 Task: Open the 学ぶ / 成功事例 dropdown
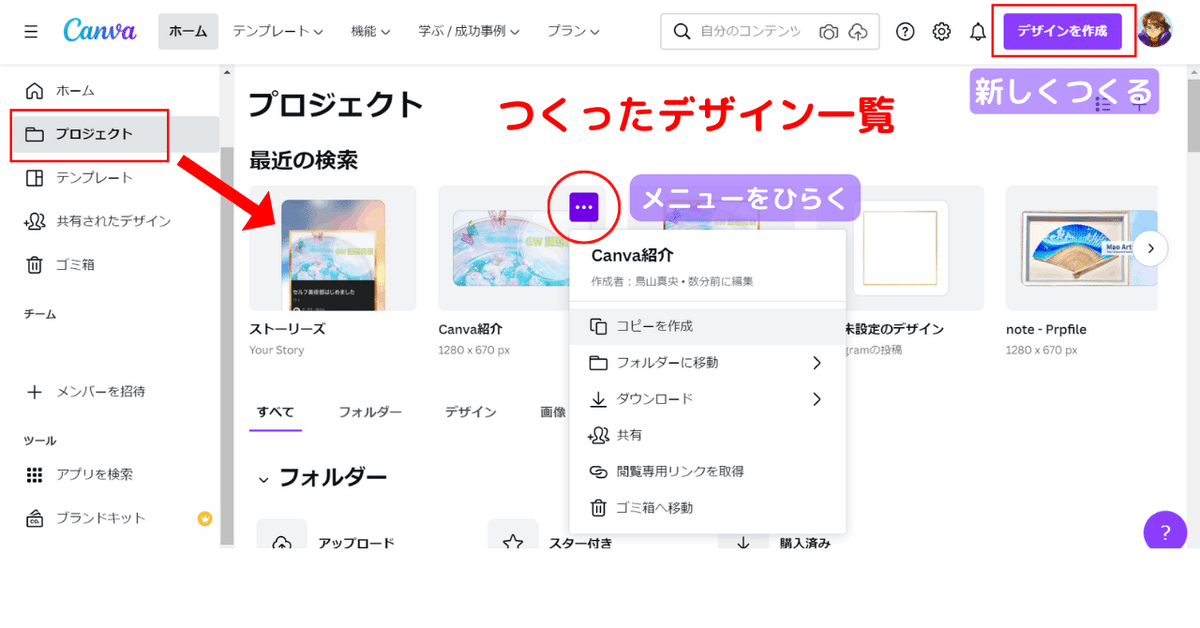pyautogui.click(x=469, y=32)
